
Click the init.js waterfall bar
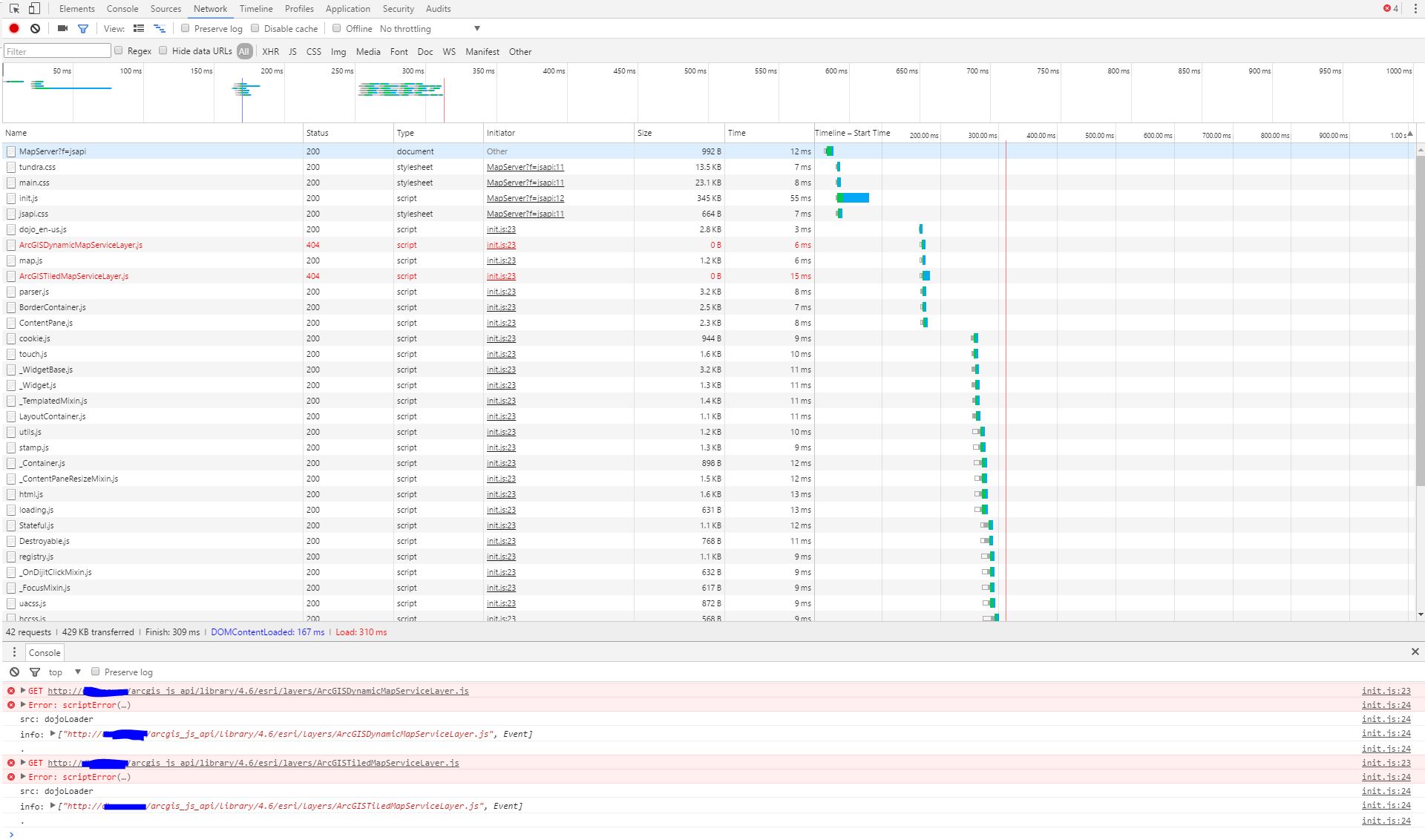coord(852,198)
